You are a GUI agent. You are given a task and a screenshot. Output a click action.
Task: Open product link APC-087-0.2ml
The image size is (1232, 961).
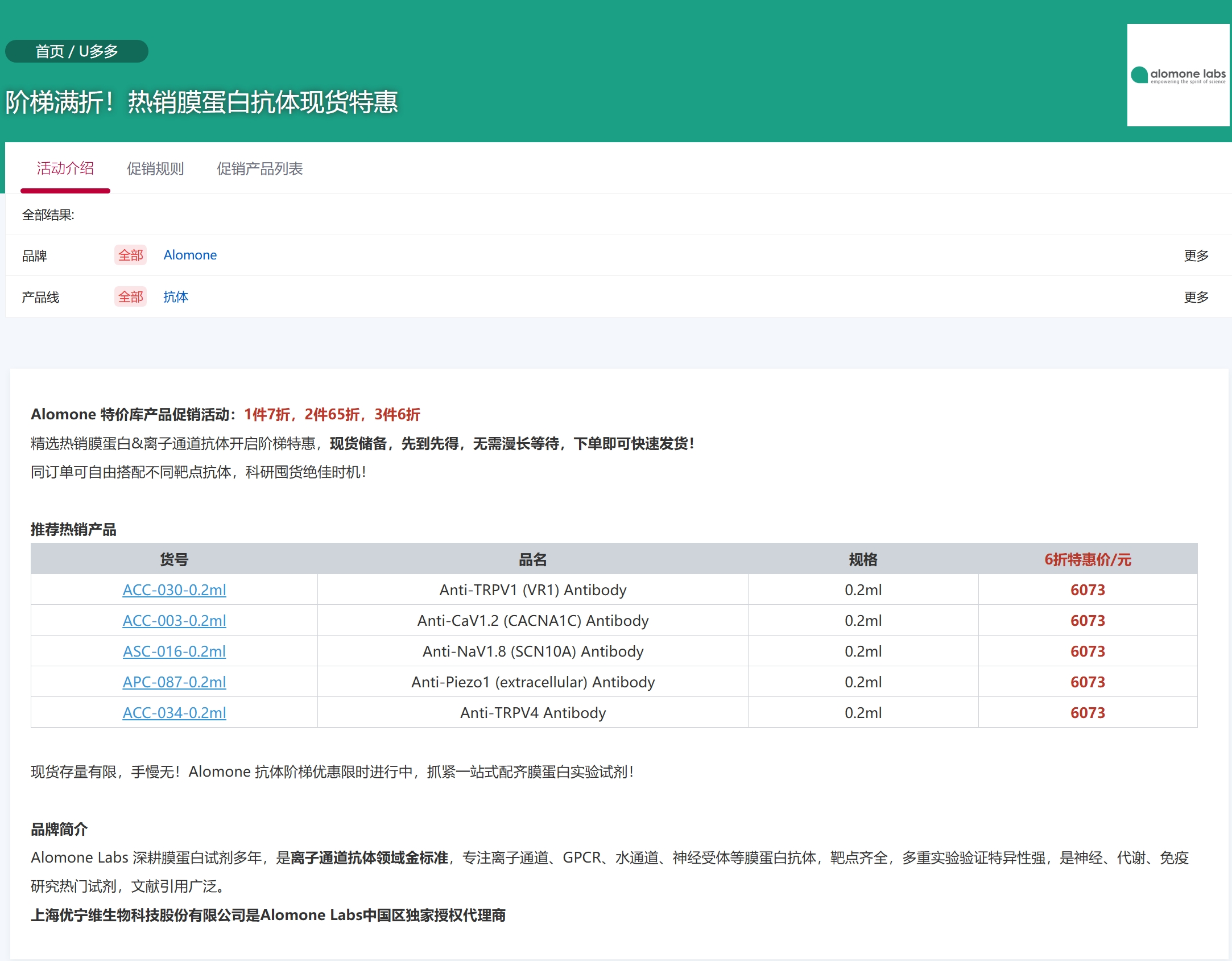click(x=174, y=682)
